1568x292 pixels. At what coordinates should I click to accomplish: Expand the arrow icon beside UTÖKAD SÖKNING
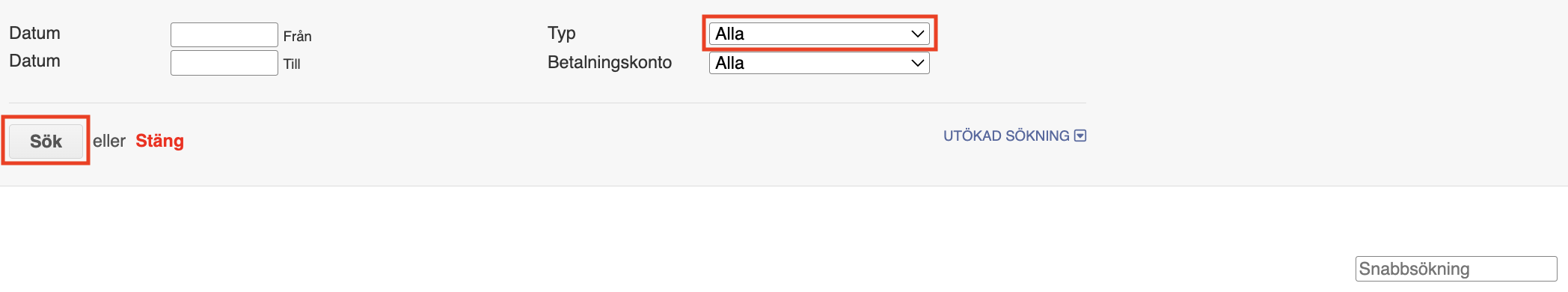click(1080, 136)
